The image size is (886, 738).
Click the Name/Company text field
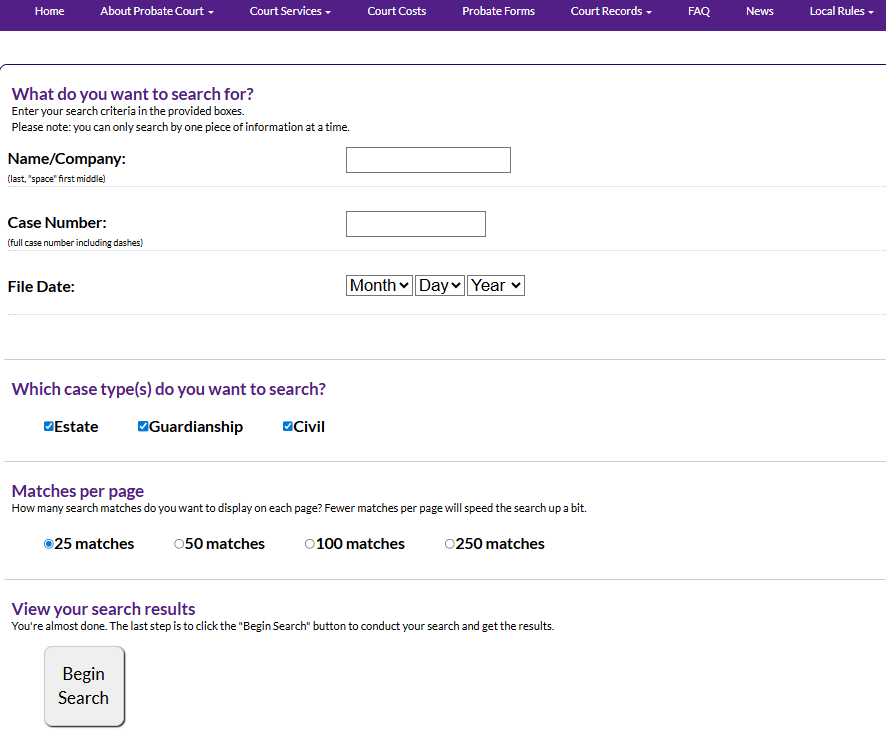pos(428,160)
